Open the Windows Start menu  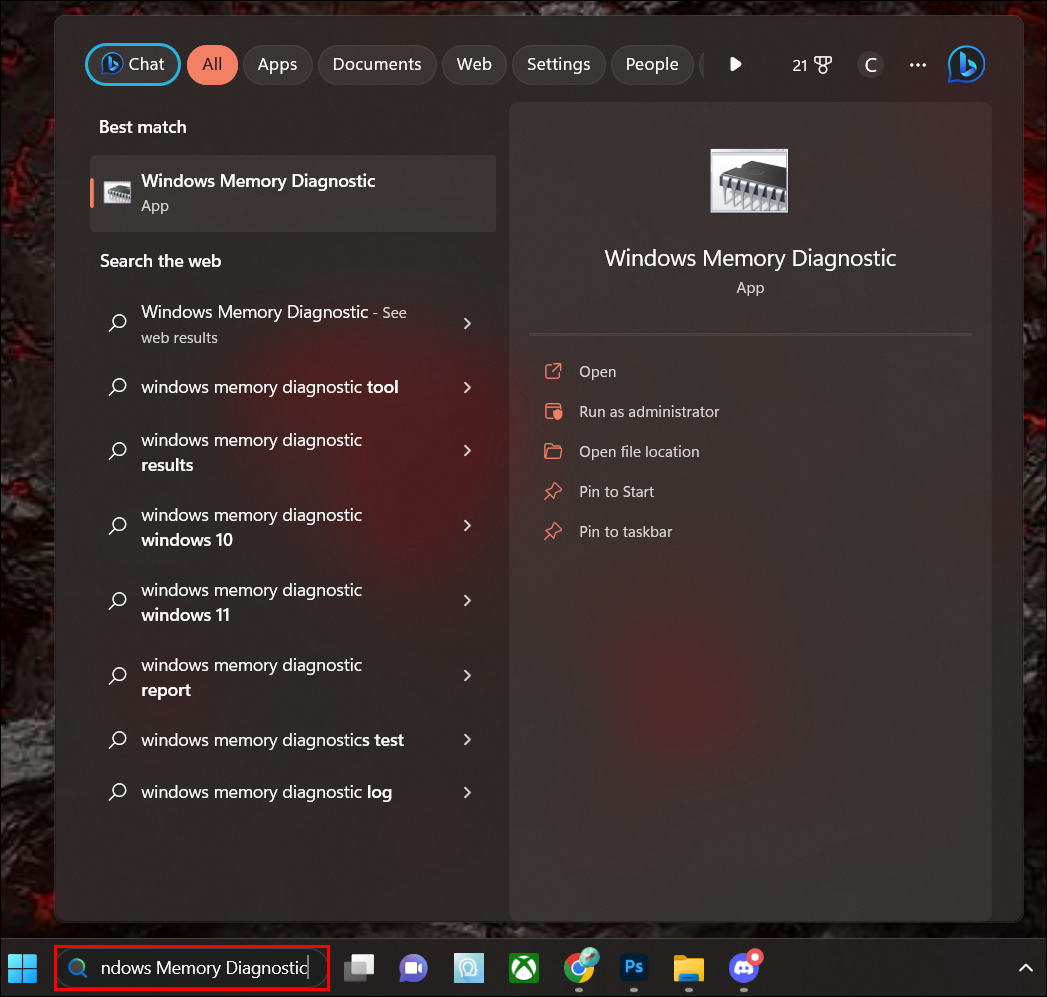(x=23, y=968)
